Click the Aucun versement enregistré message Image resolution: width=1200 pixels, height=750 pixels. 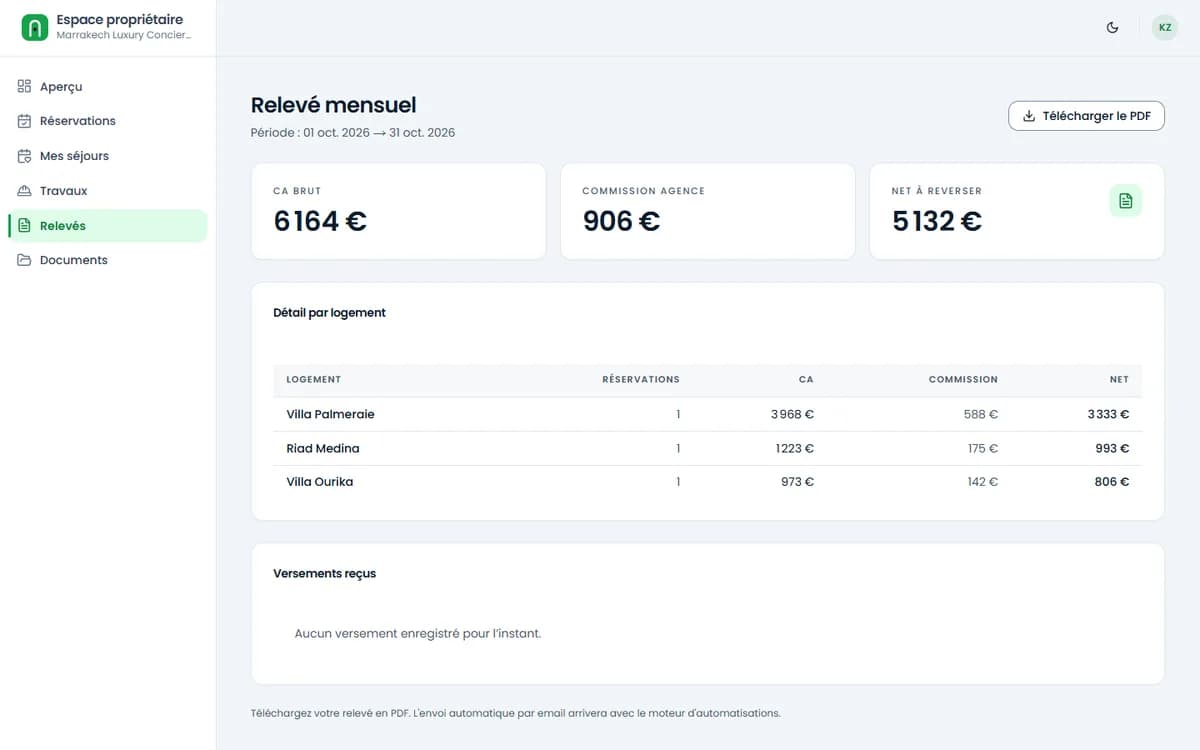click(x=417, y=633)
